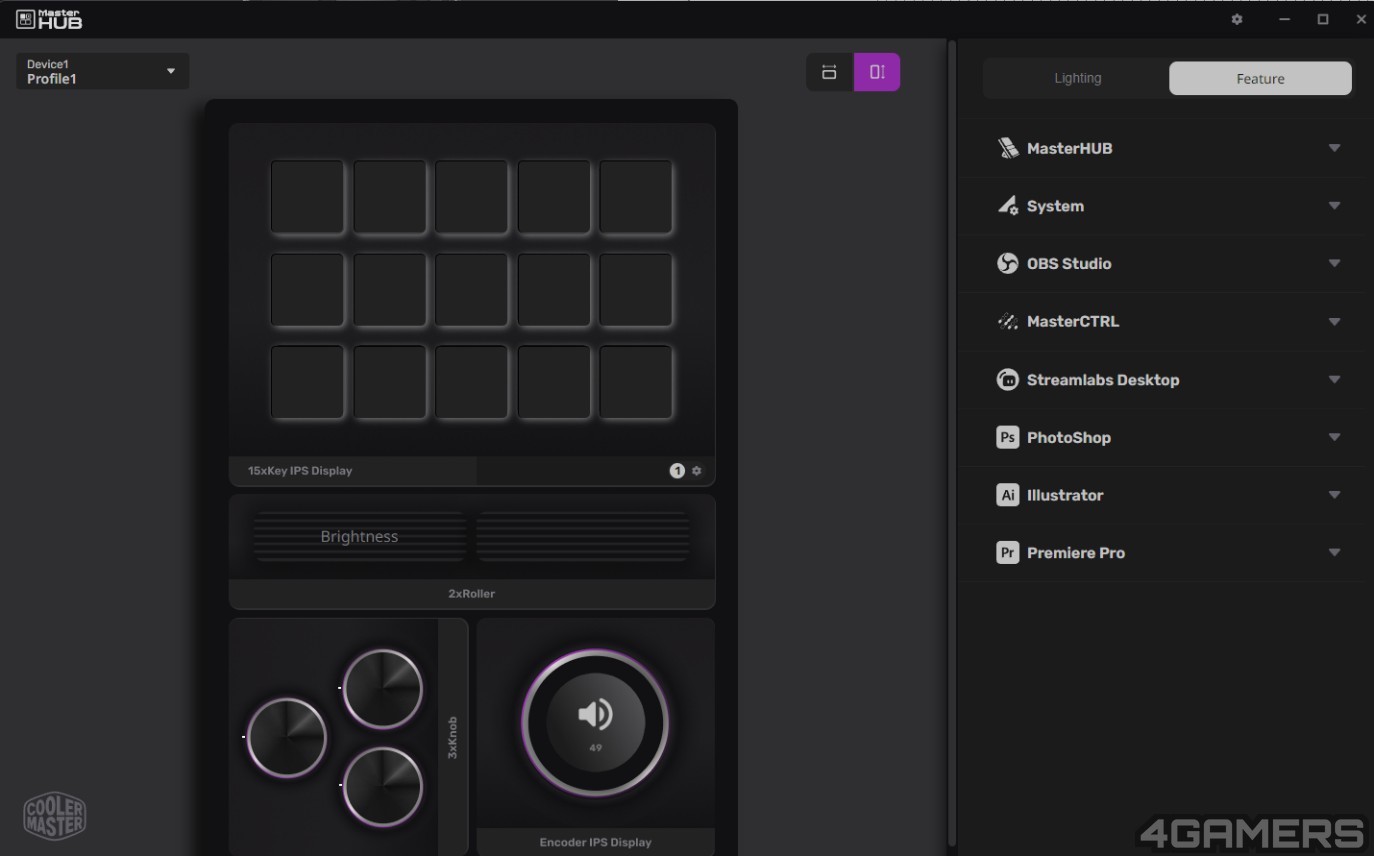Expand the PhotoShop section arrow
The width and height of the screenshot is (1374, 856).
click(1334, 437)
